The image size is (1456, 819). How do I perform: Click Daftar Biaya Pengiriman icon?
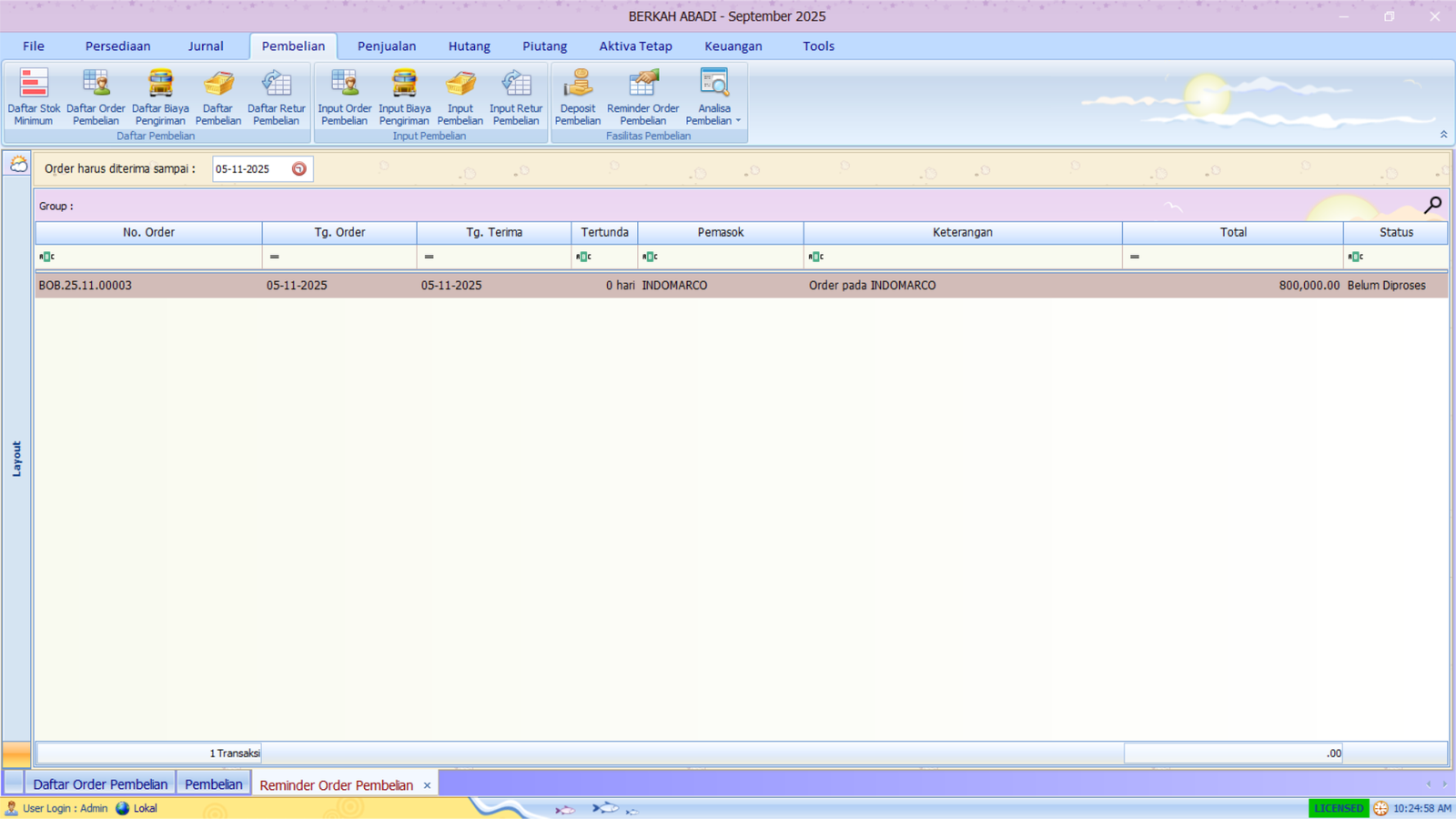160,96
